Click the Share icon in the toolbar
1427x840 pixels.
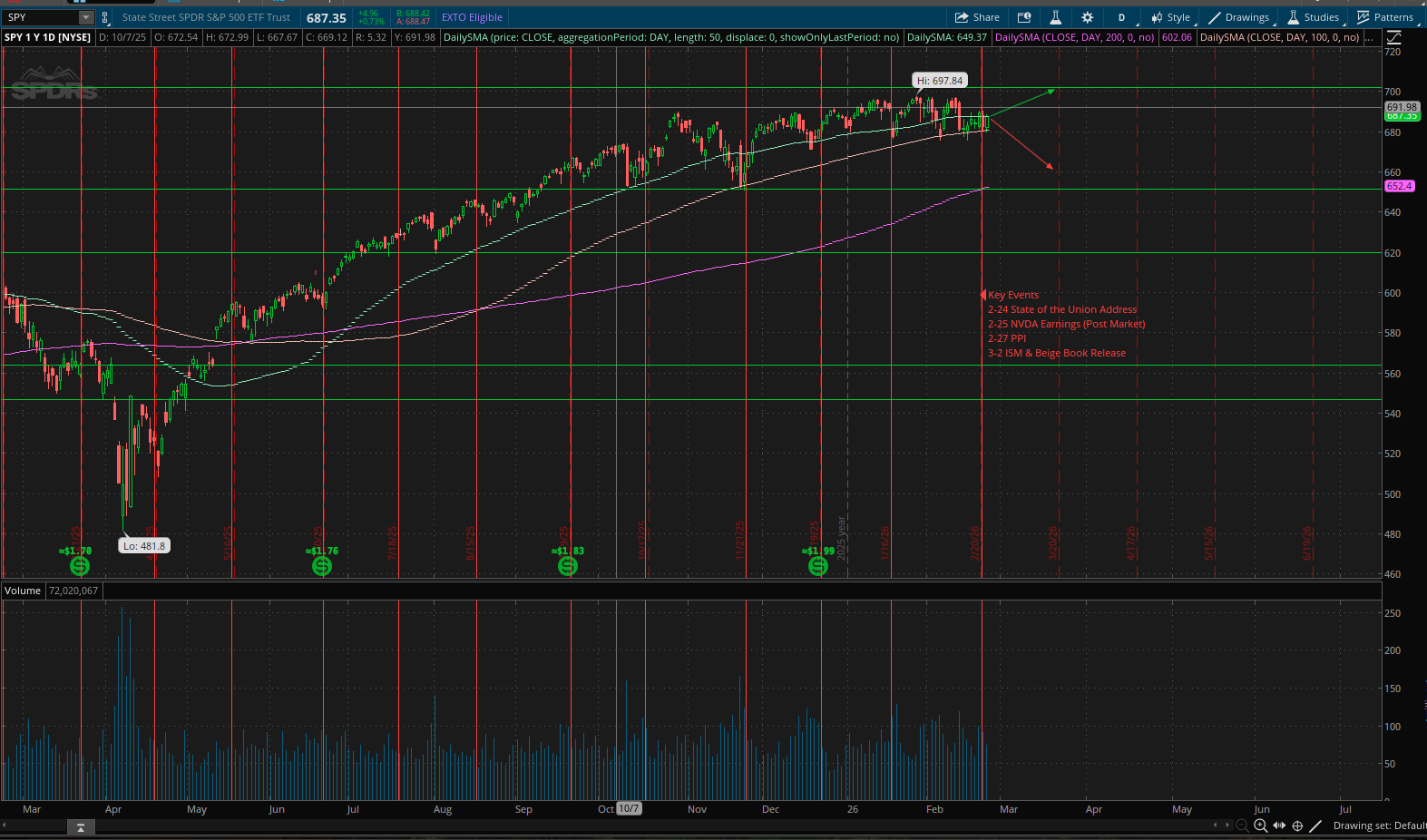click(x=977, y=17)
